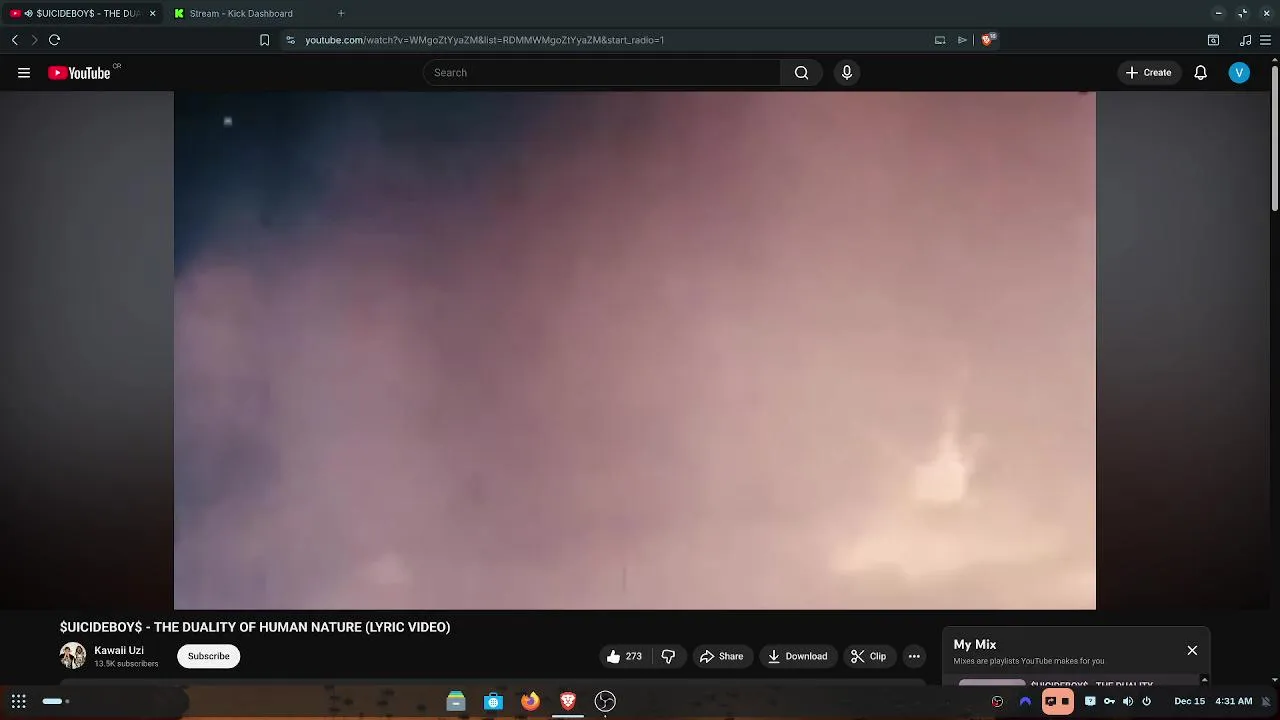Open the power menu in system tray
The height and width of the screenshot is (720, 1280).
1147,701
